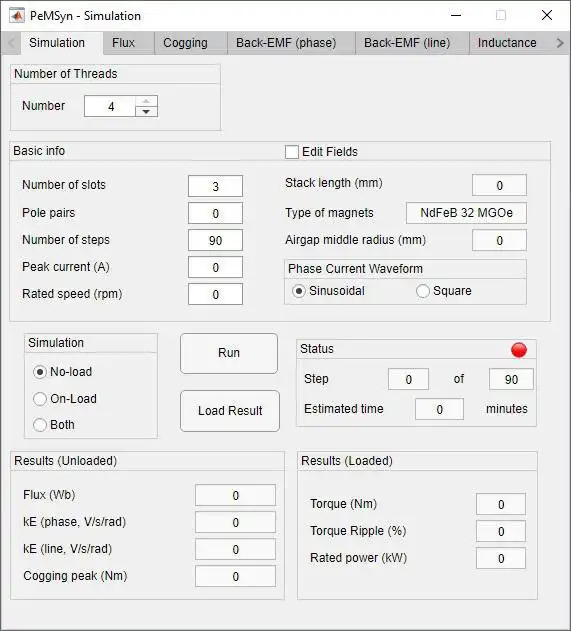This screenshot has height=631, width=571.
Task: Click the Stack length (mm) field
Action: point(499,185)
